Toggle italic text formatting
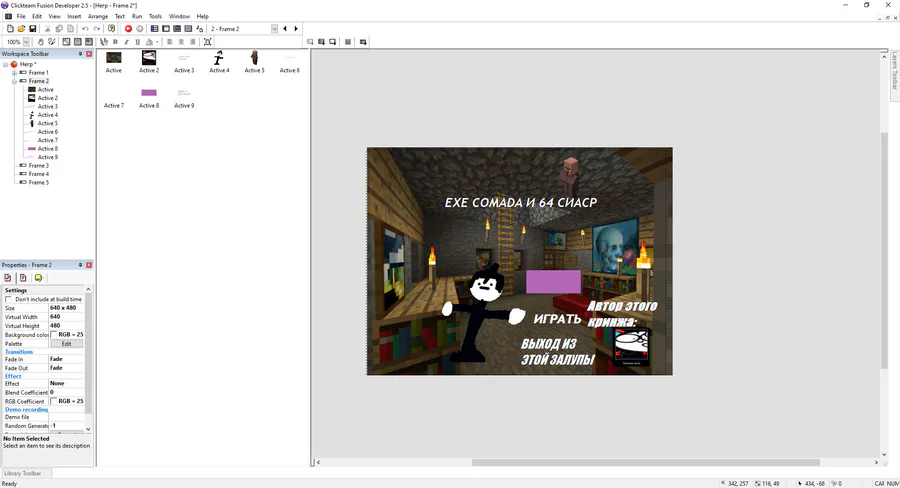Screen dimensions: 900x488 126,42
